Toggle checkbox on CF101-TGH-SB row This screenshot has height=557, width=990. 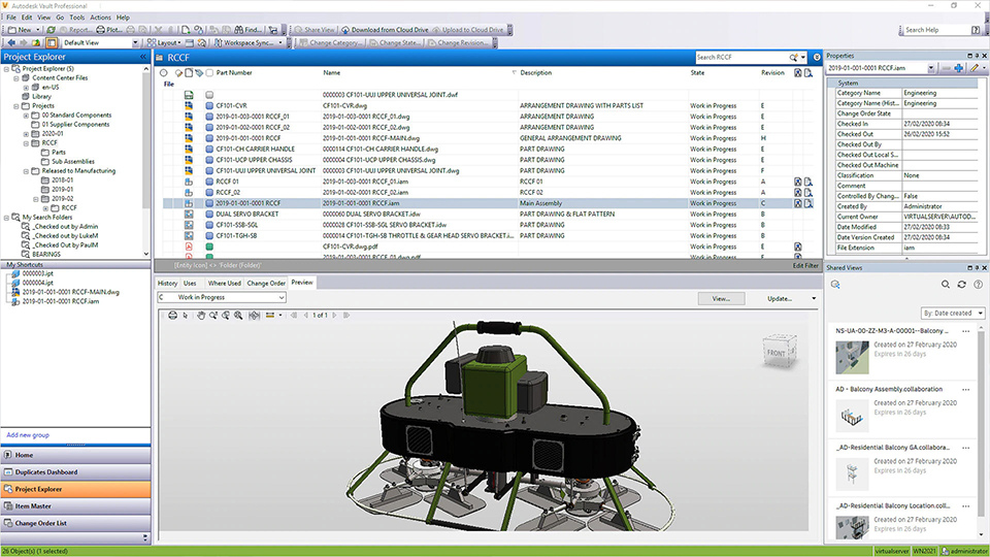point(210,236)
